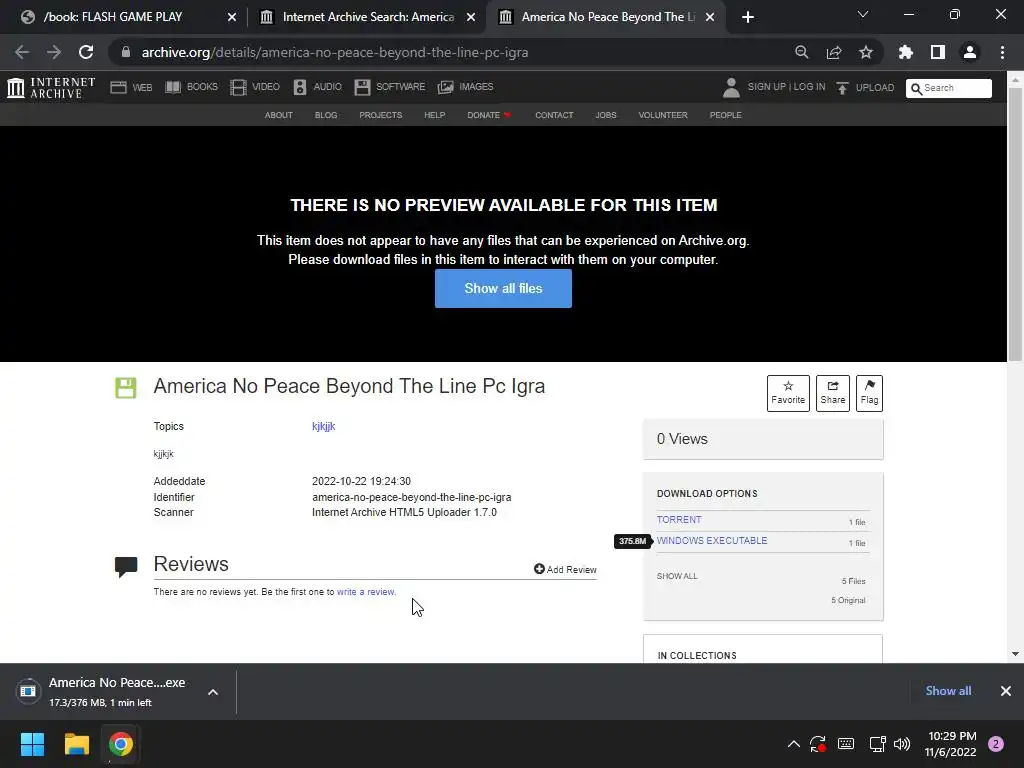Image resolution: width=1024 pixels, height=768 pixels.
Task: Click Chrome icon in taskbar
Action: pyautogui.click(x=121, y=744)
